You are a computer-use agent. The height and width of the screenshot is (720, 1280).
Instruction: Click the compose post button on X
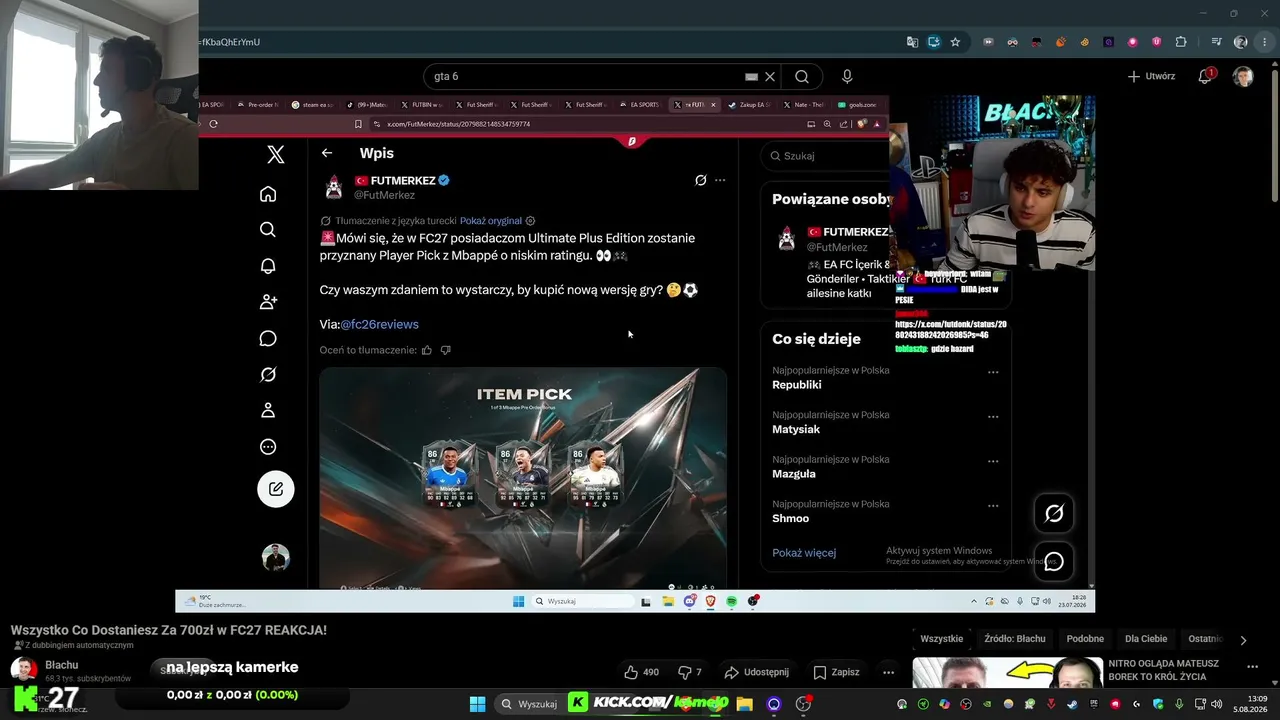point(276,489)
